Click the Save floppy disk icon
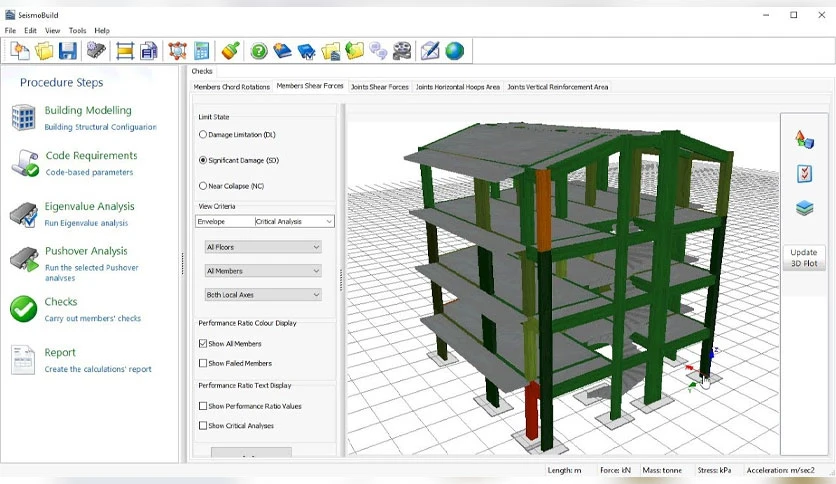 pos(68,51)
